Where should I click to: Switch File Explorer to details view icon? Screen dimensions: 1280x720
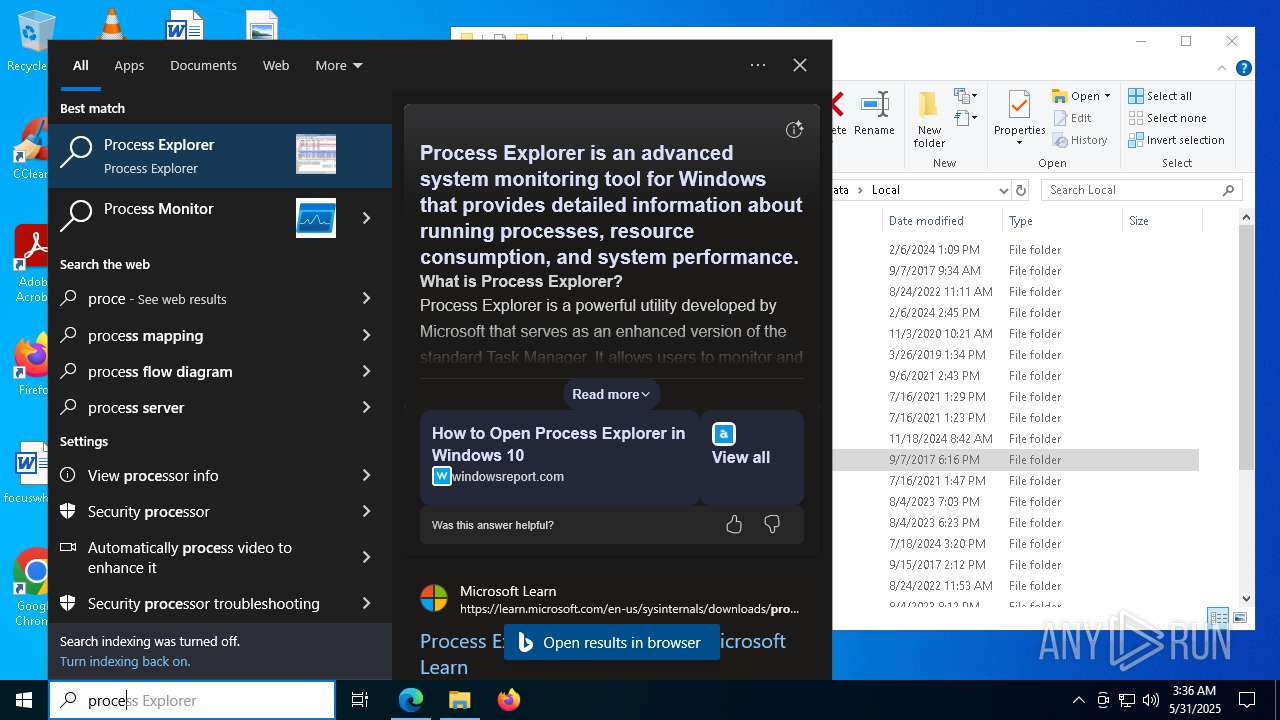click(1218, 617)
